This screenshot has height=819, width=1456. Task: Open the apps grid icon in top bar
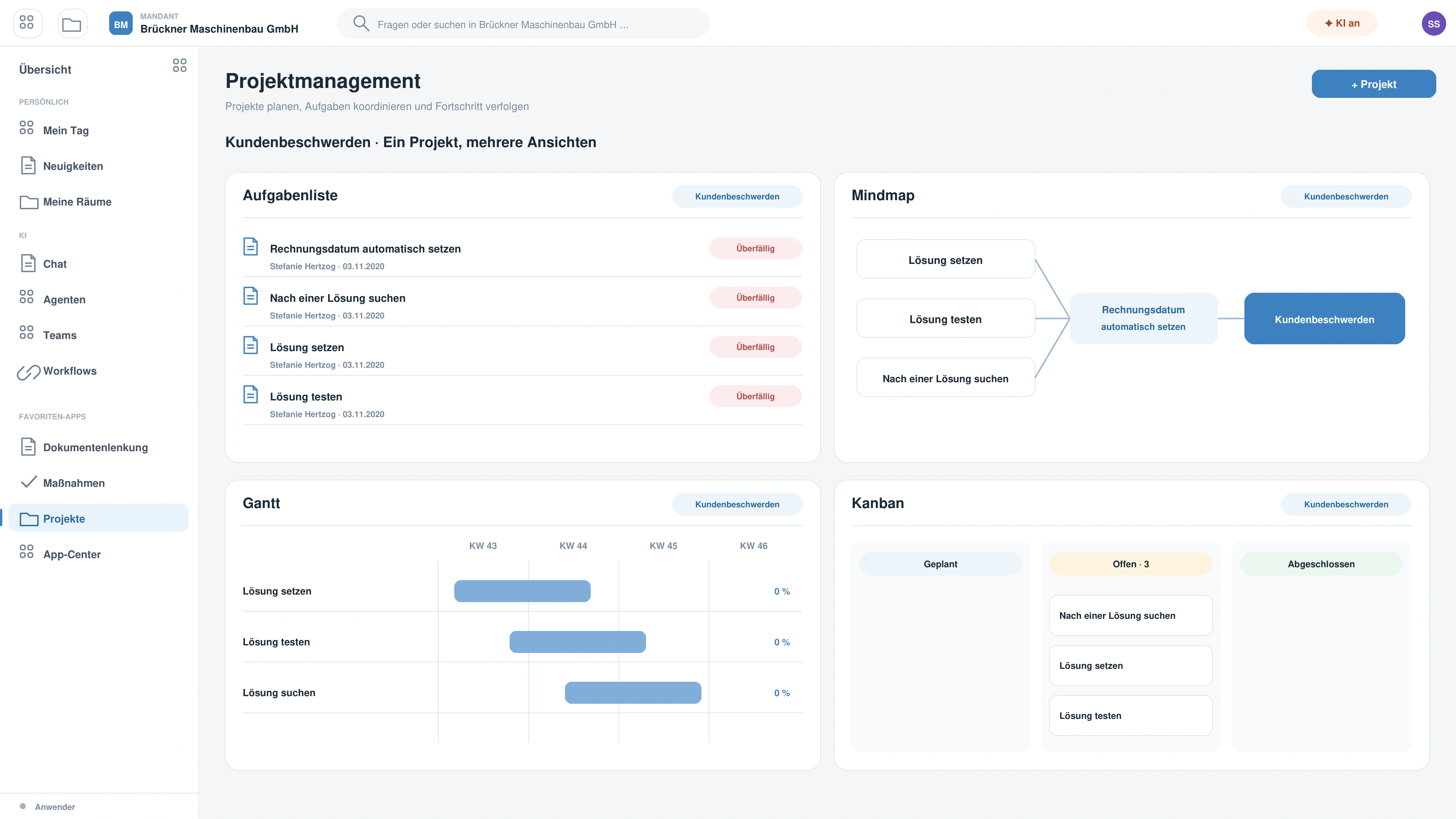tap(27, 23)
